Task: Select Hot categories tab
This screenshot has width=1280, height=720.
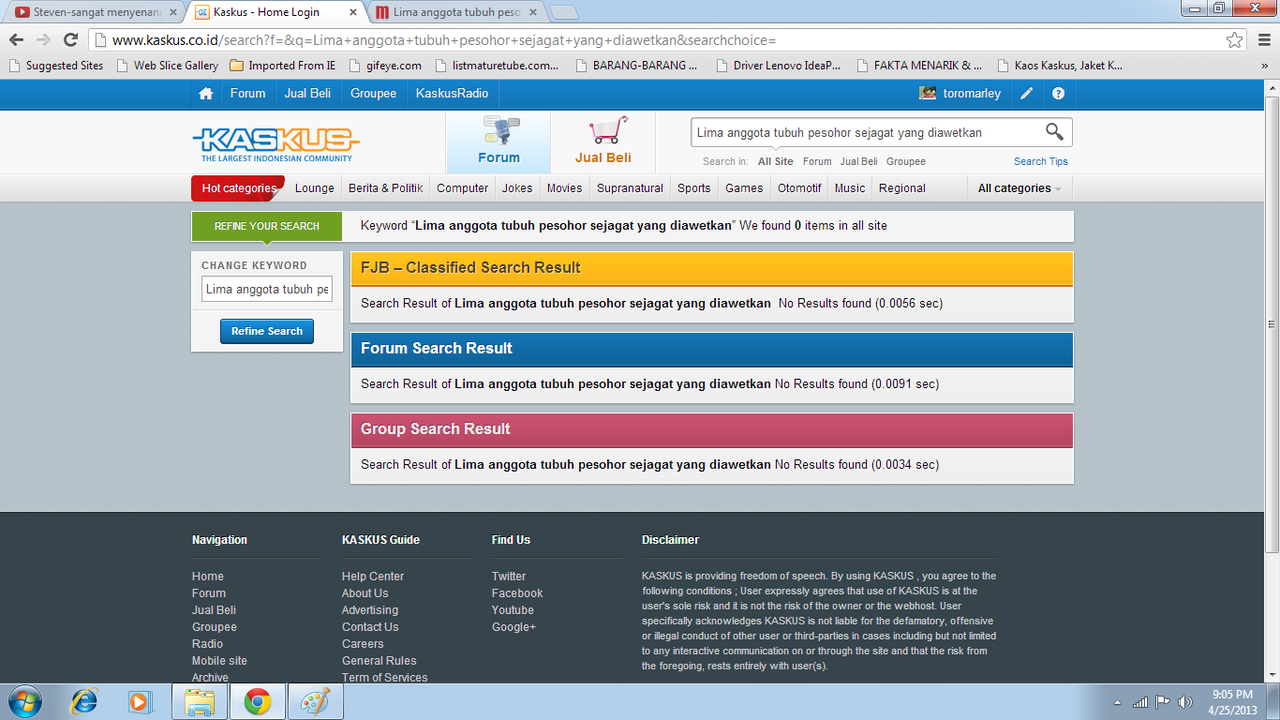Action: tap(238, 188)
